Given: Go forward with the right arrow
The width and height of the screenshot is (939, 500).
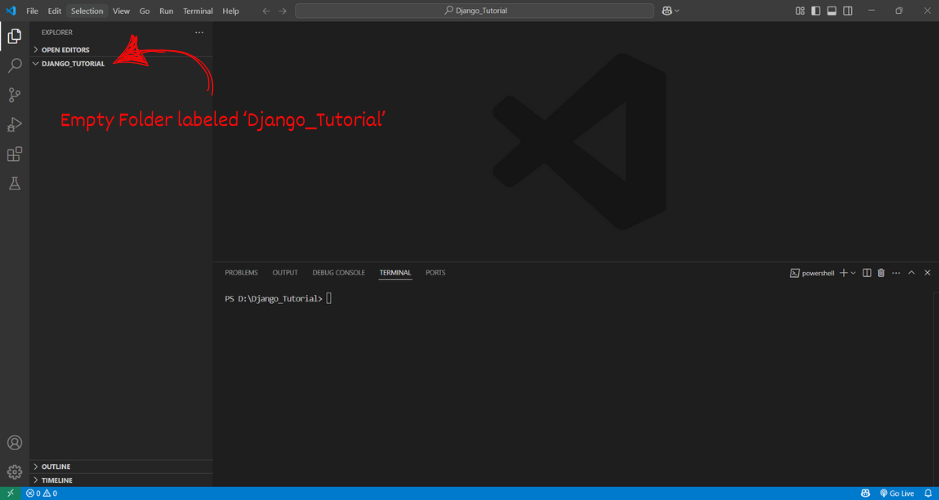Looking at the screenshot, I should [283, 11].
